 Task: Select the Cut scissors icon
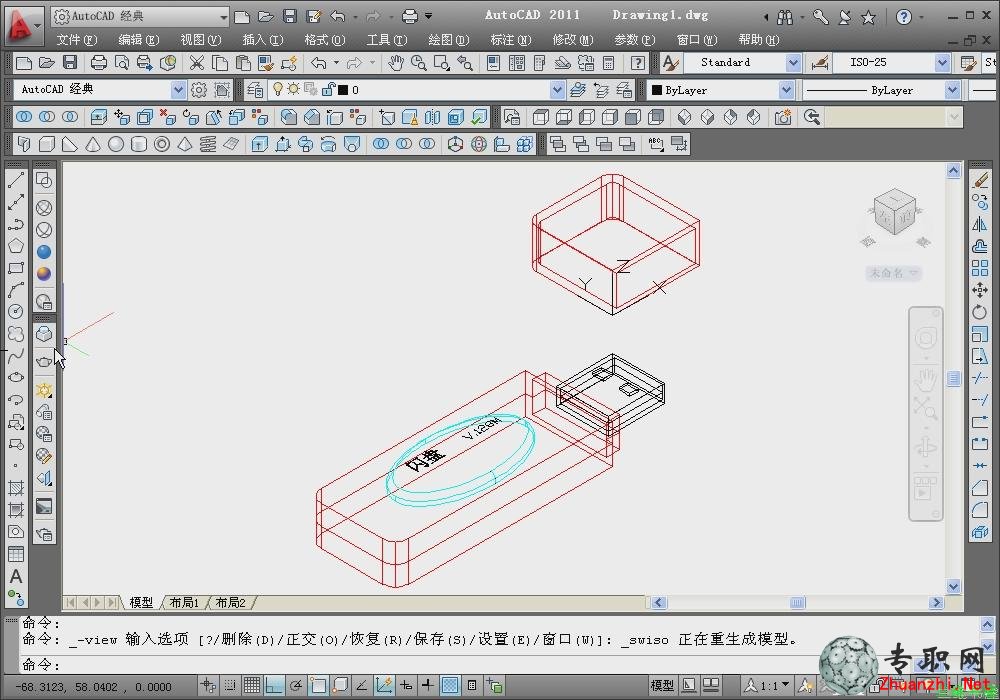tap(196, 62)
